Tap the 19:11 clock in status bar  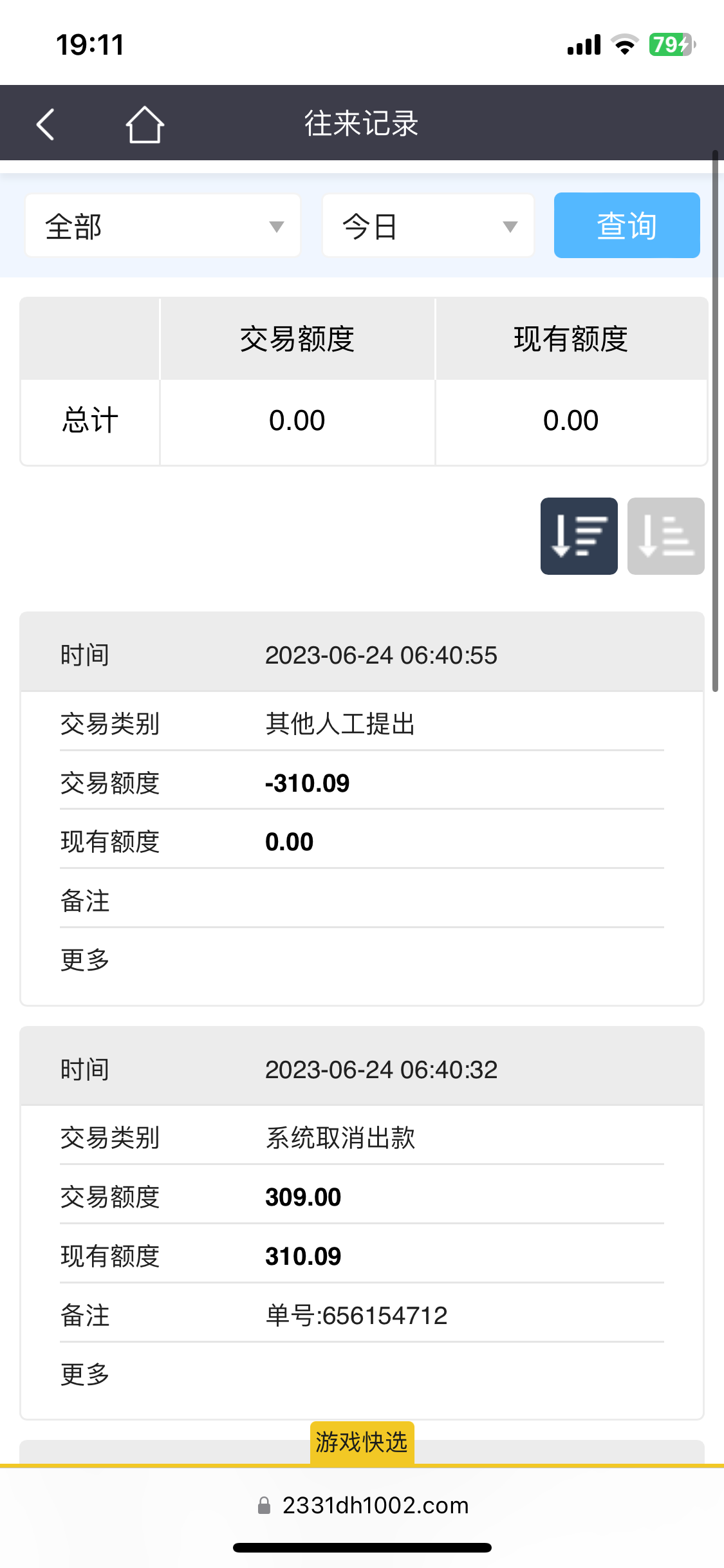pyautogui.click(x=90, y=45)
